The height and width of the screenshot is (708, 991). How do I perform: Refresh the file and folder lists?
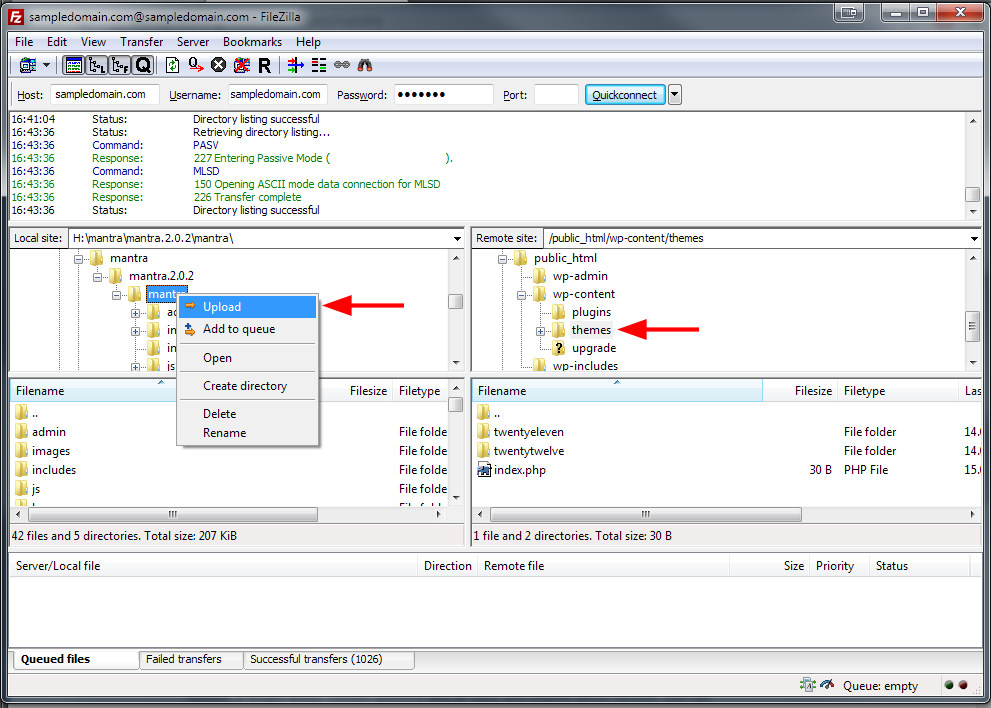(172, 65)
